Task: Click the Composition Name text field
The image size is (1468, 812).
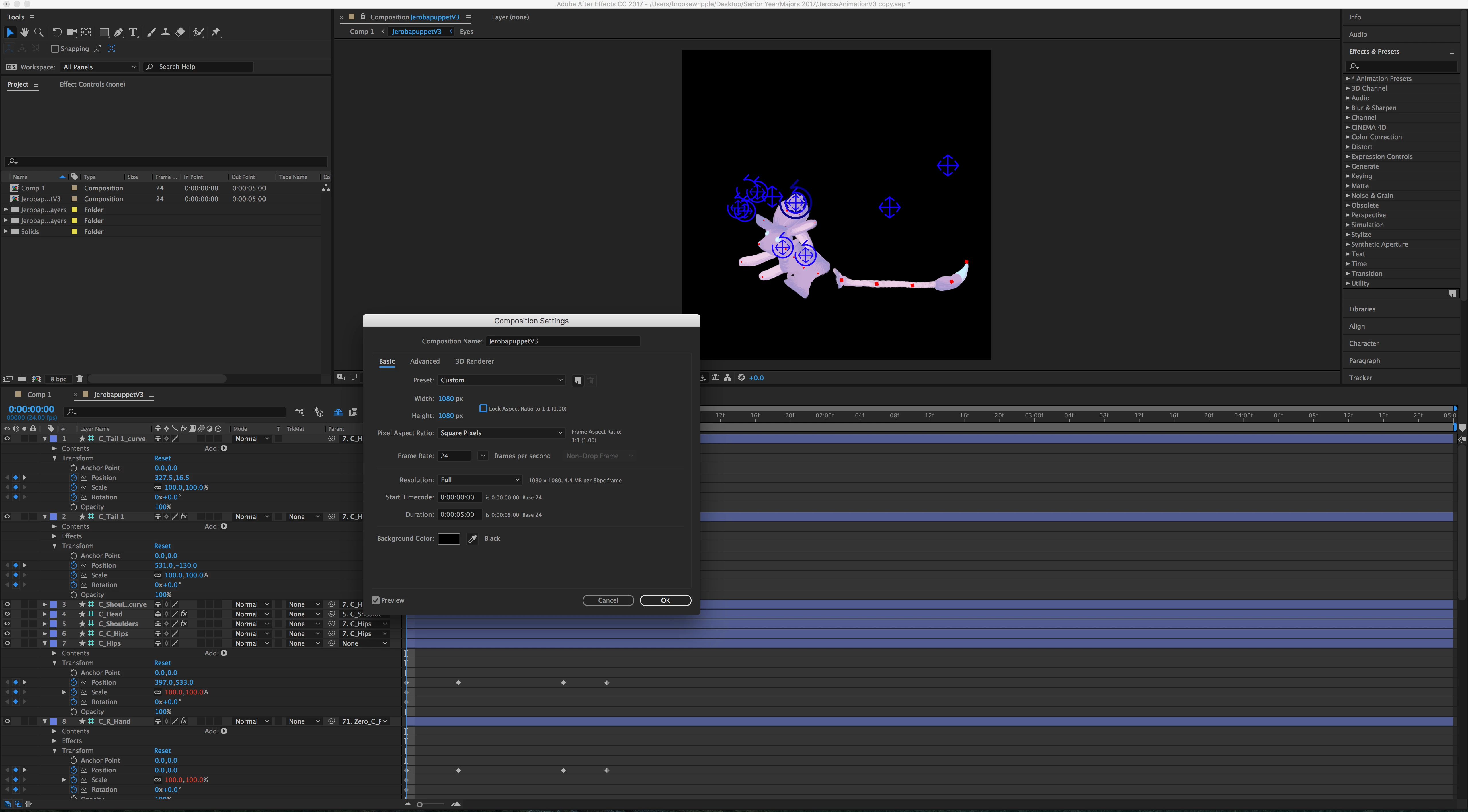Action: coord(563,341)
